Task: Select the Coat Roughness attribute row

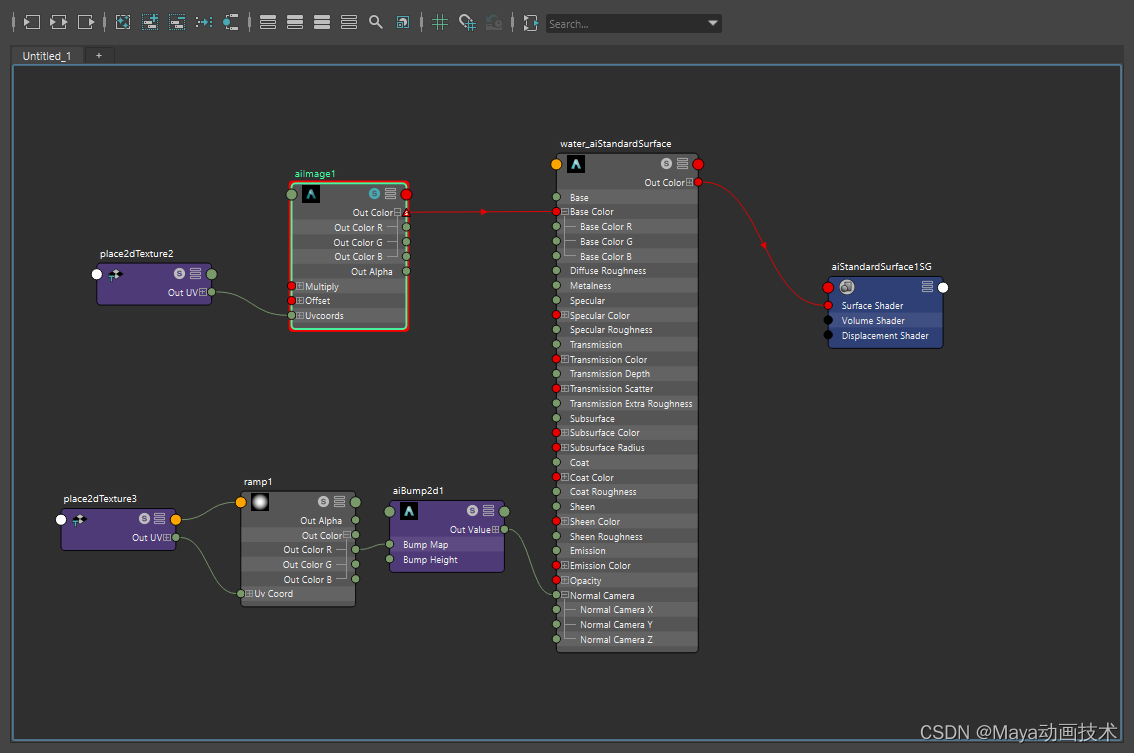Action: [627, 492]
